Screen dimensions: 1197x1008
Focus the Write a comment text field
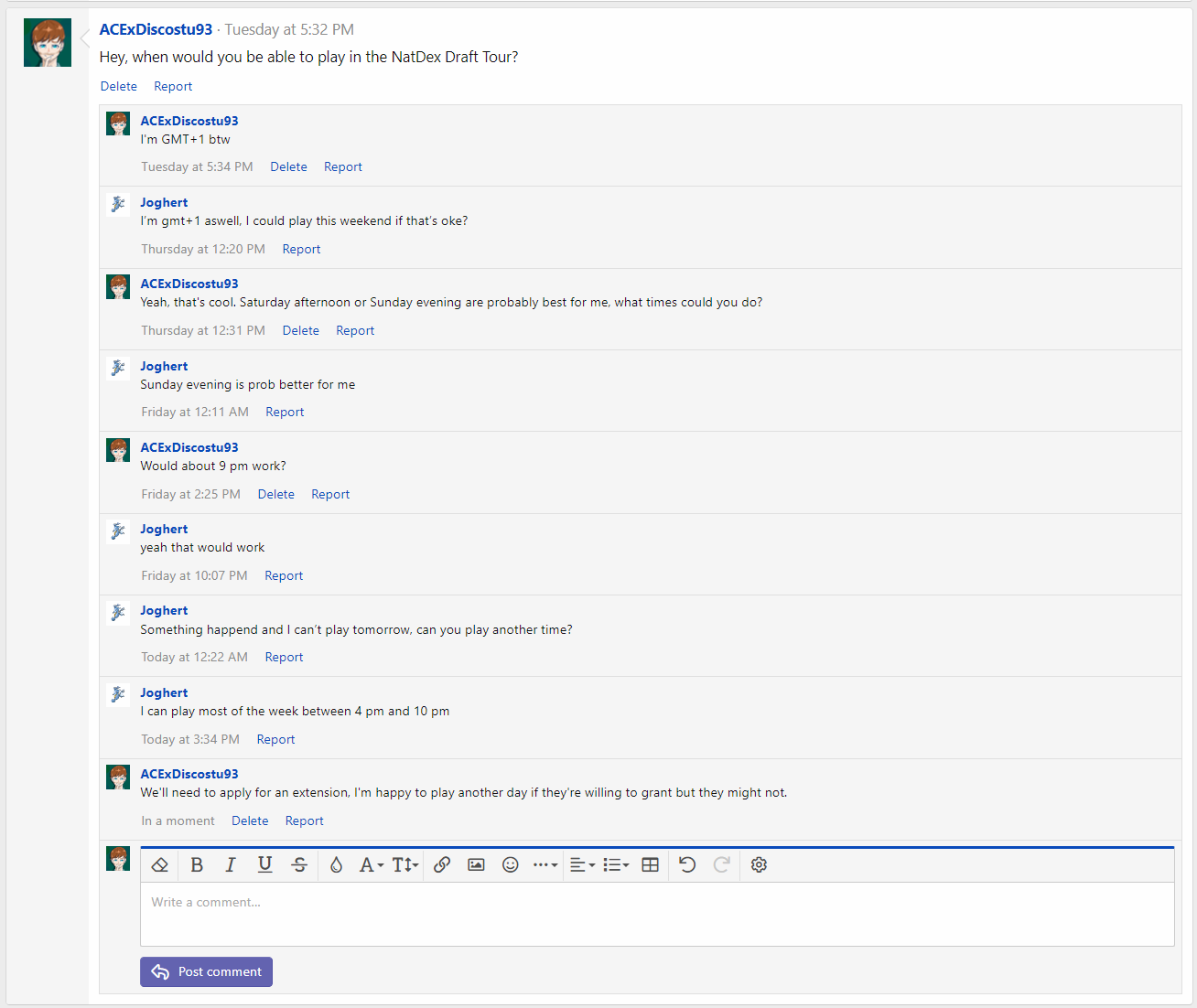tap(657, 914)
